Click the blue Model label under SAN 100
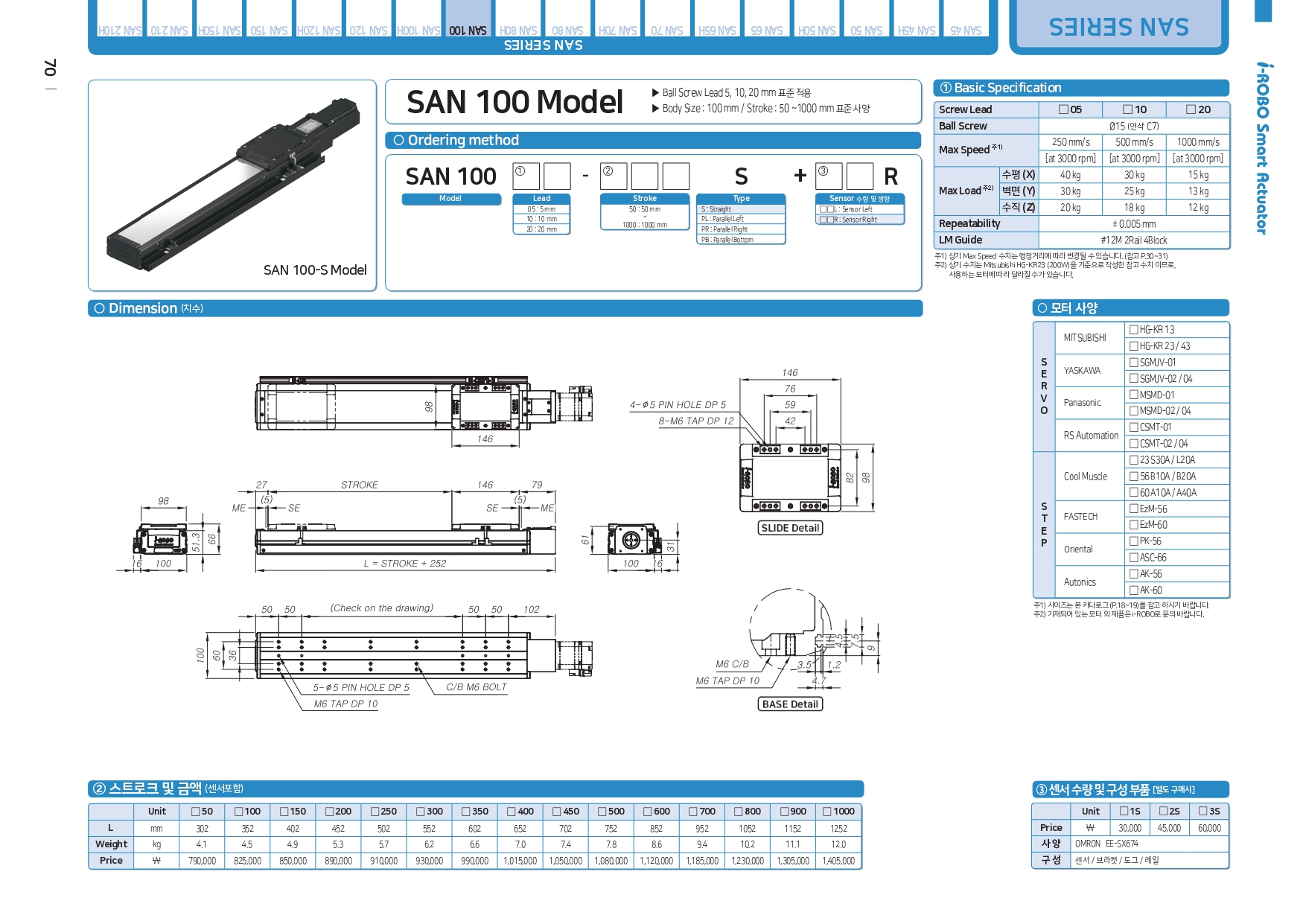 point(451,199)
